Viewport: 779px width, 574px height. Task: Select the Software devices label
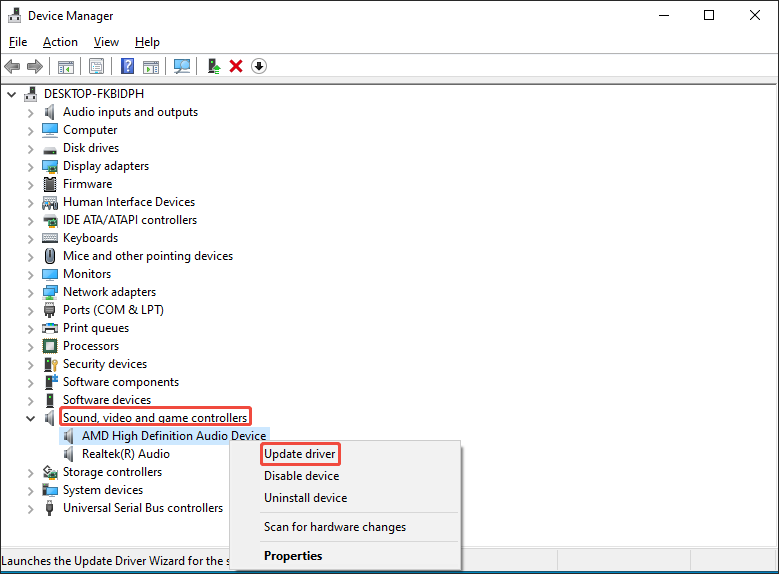point(107,400)
